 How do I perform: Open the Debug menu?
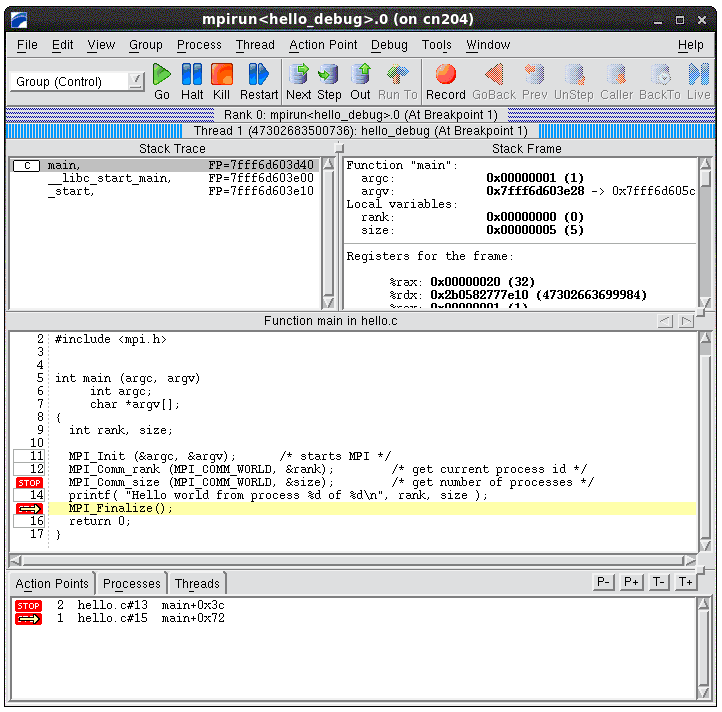click(389, 45)
